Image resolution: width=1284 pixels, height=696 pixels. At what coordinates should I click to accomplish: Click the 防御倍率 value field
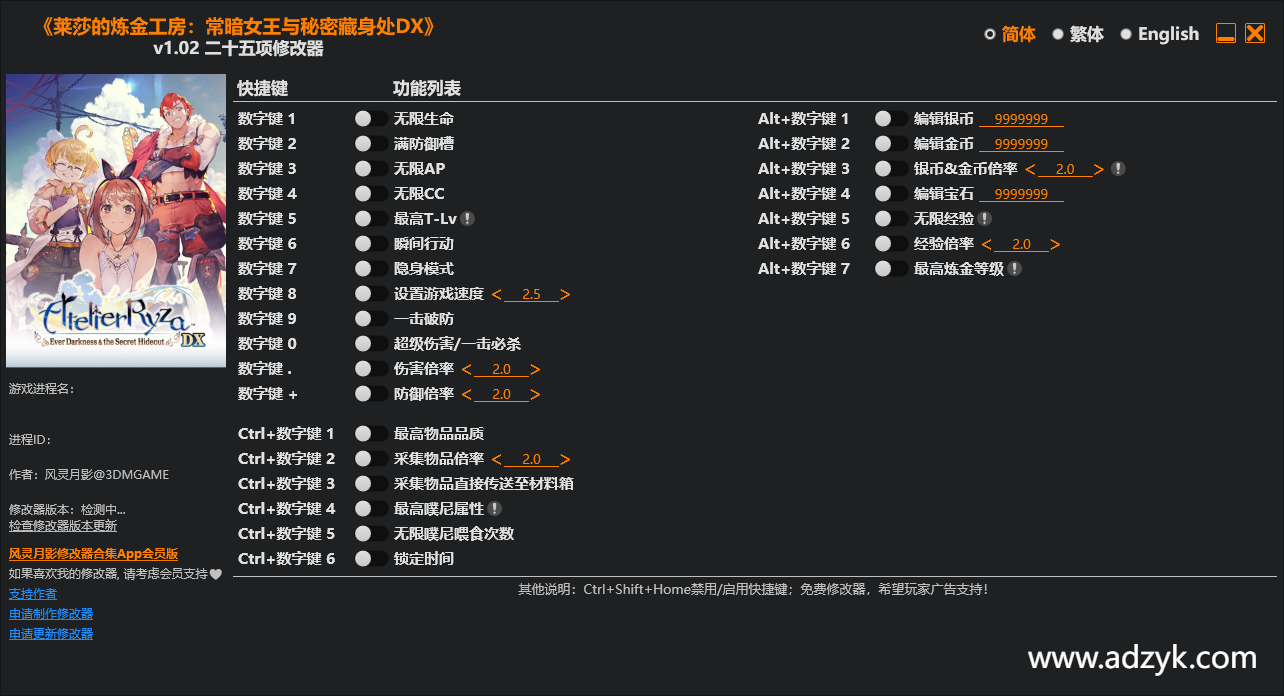[x=501, y=395]
